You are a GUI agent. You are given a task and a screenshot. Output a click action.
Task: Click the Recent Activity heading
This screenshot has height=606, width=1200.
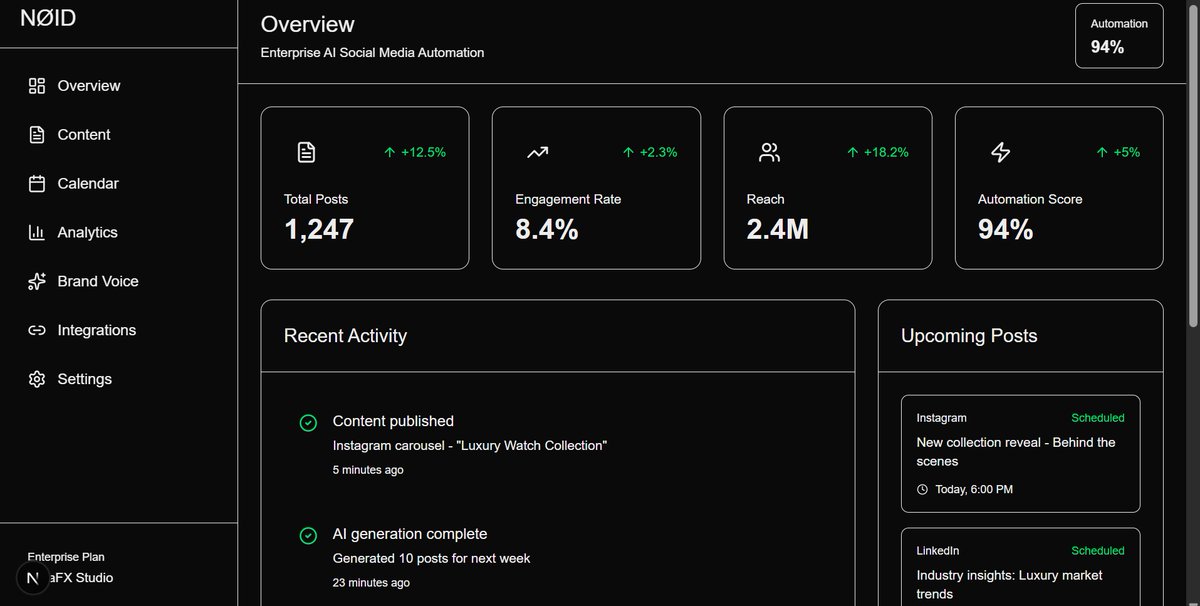tap(345, 336)
